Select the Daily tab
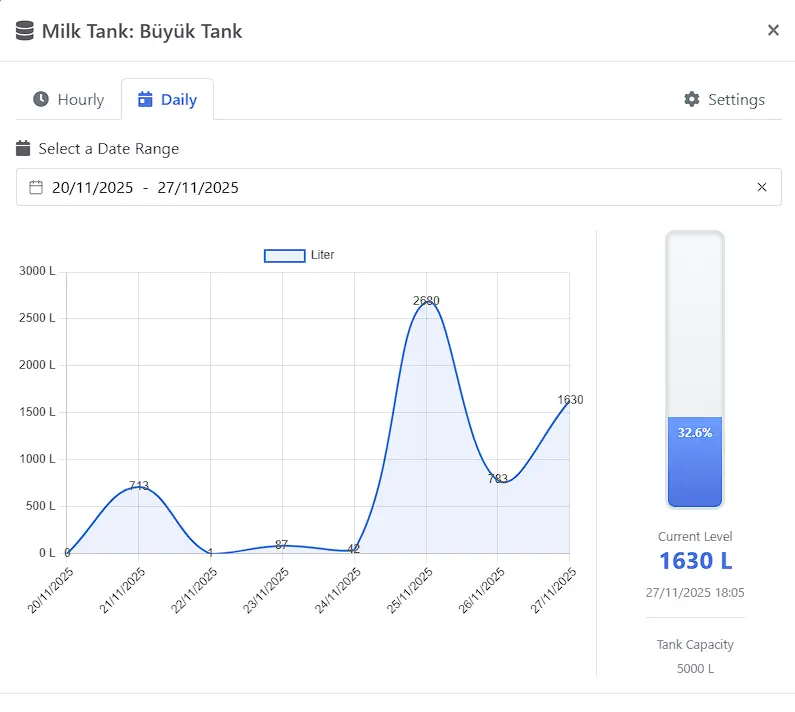This screenshot has width=795, height=712. 168,99
